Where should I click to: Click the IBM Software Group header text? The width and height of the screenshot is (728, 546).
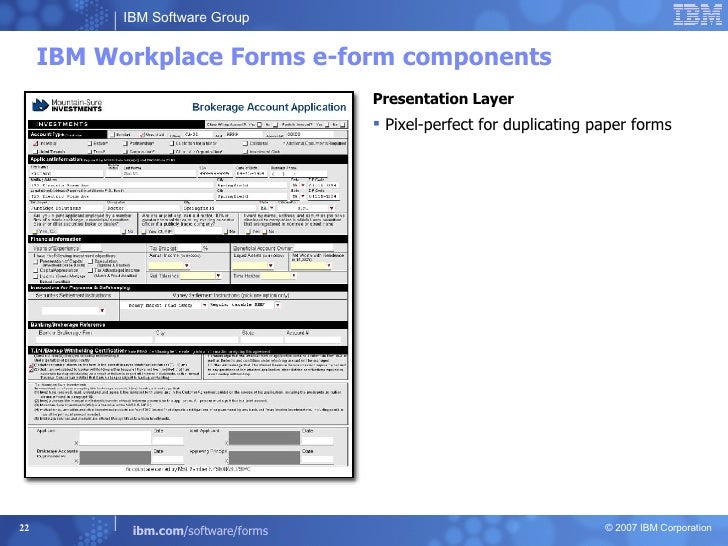pyautogui.click(x=186, y=18)
